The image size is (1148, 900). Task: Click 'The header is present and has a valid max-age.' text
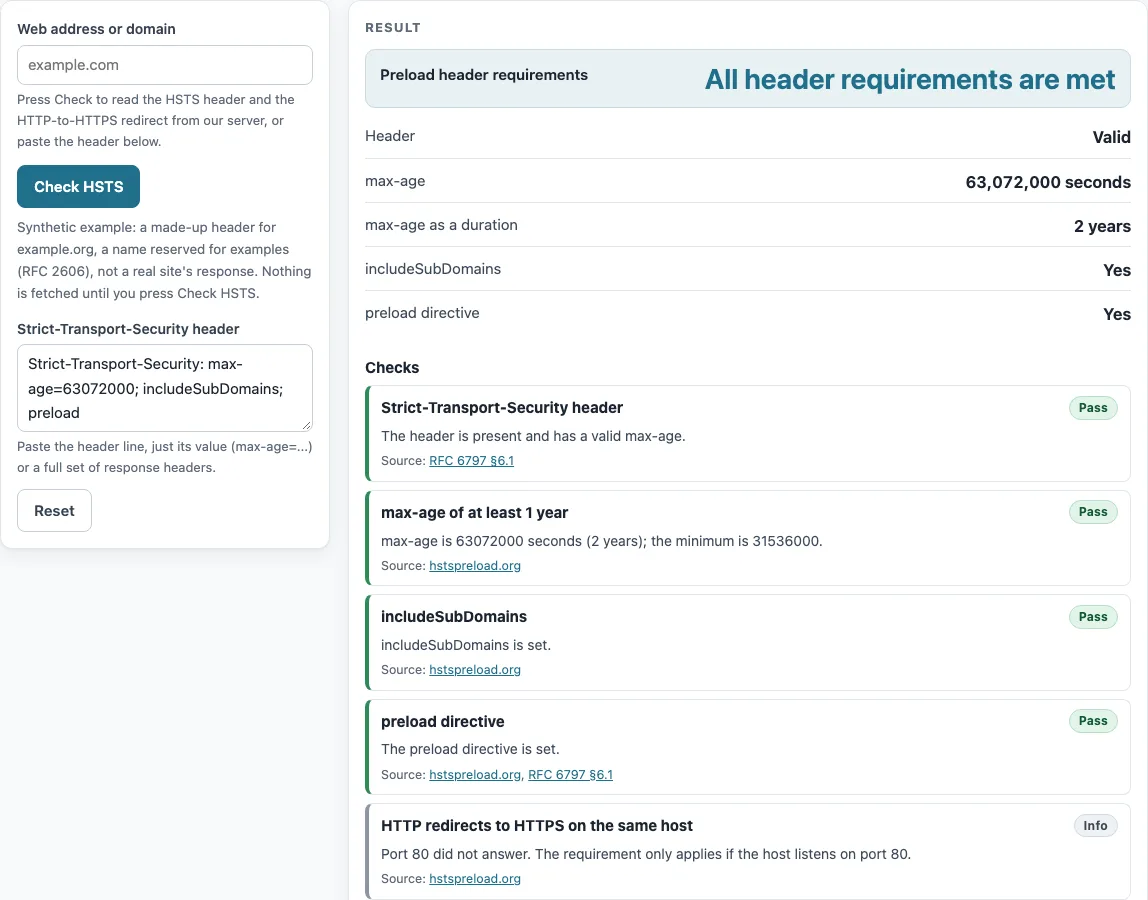pyautogui.click(x=533, y=436)
